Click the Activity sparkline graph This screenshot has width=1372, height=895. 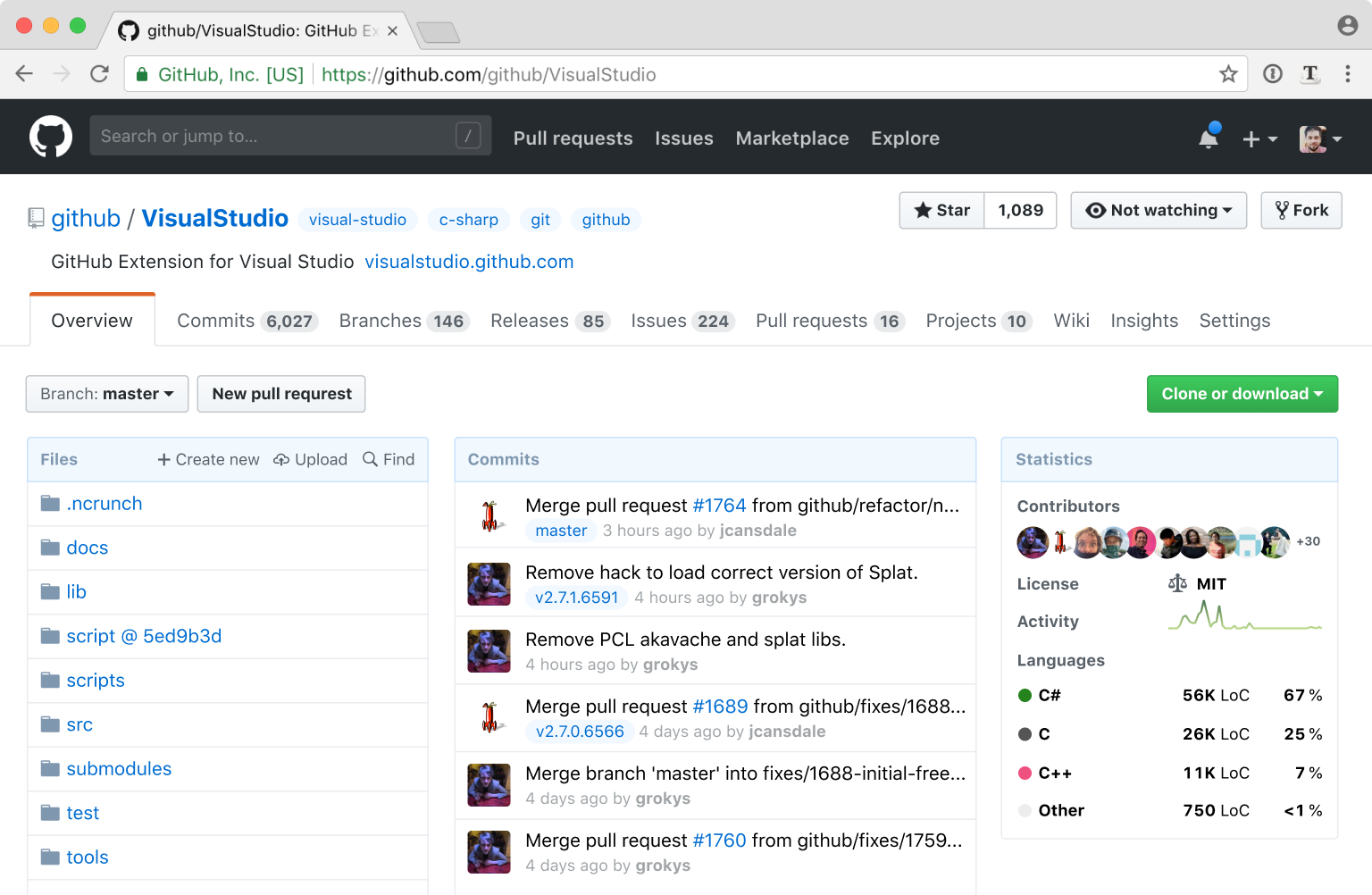tap(1244, 618)
